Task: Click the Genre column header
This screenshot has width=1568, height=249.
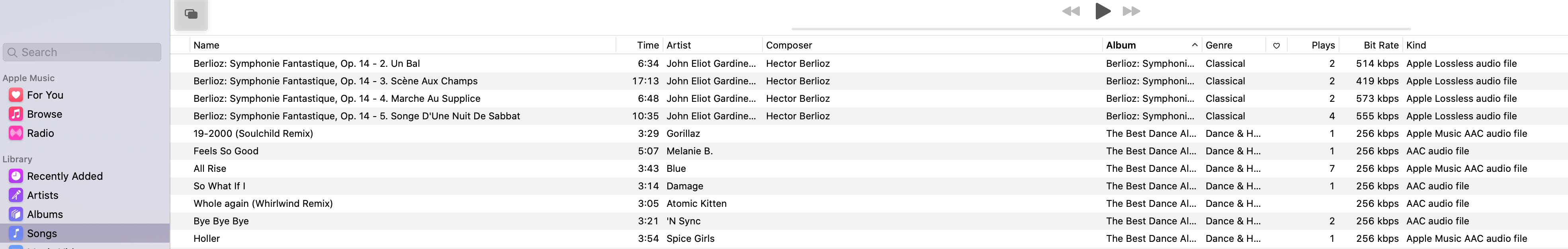Action: tap(1219, 45)
